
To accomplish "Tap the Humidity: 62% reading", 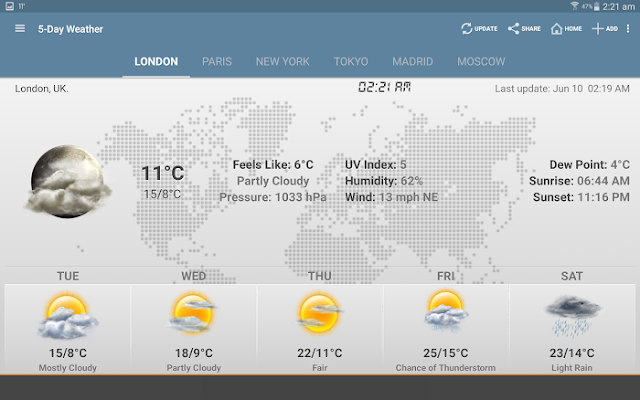I will pos(384,181).
